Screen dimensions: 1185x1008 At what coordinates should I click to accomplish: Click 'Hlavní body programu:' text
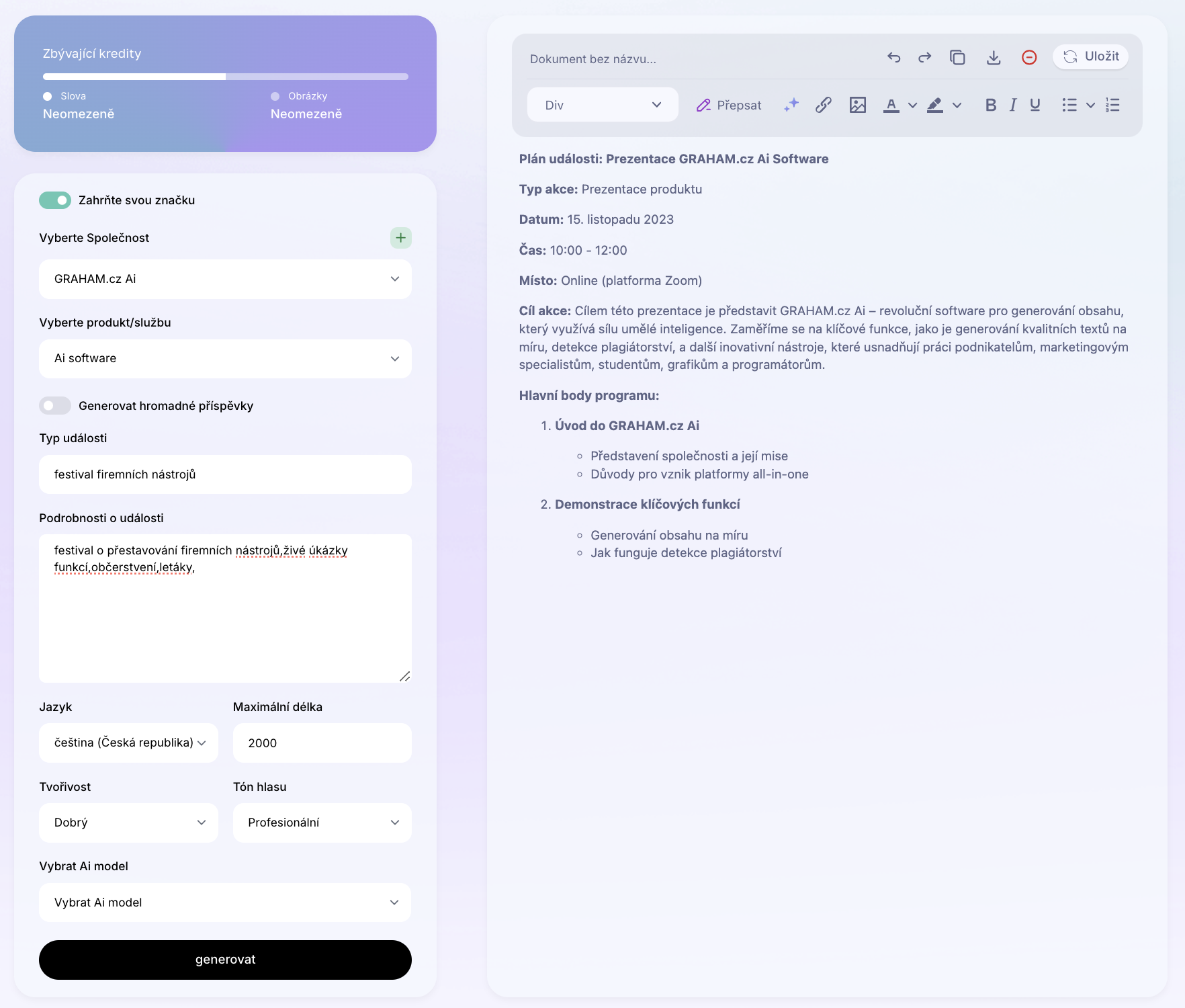coord(589,396)
